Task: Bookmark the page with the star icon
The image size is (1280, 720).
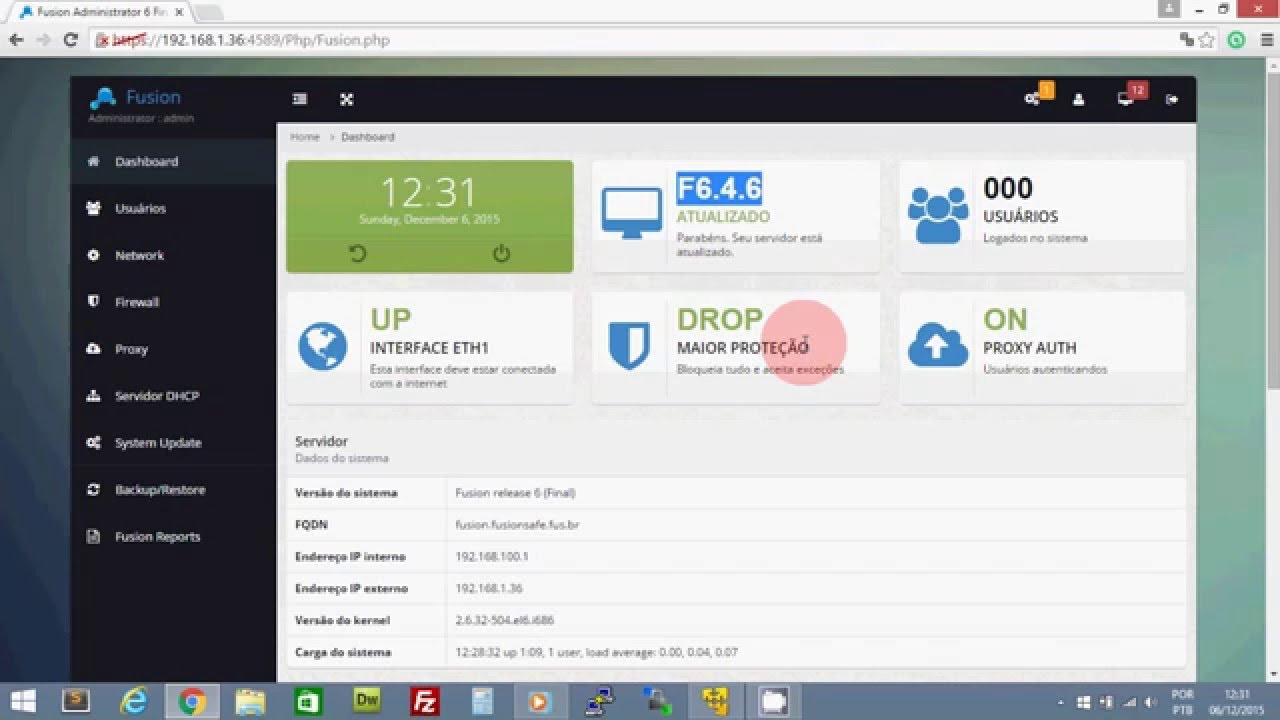Action: [x=1207, y=40]
